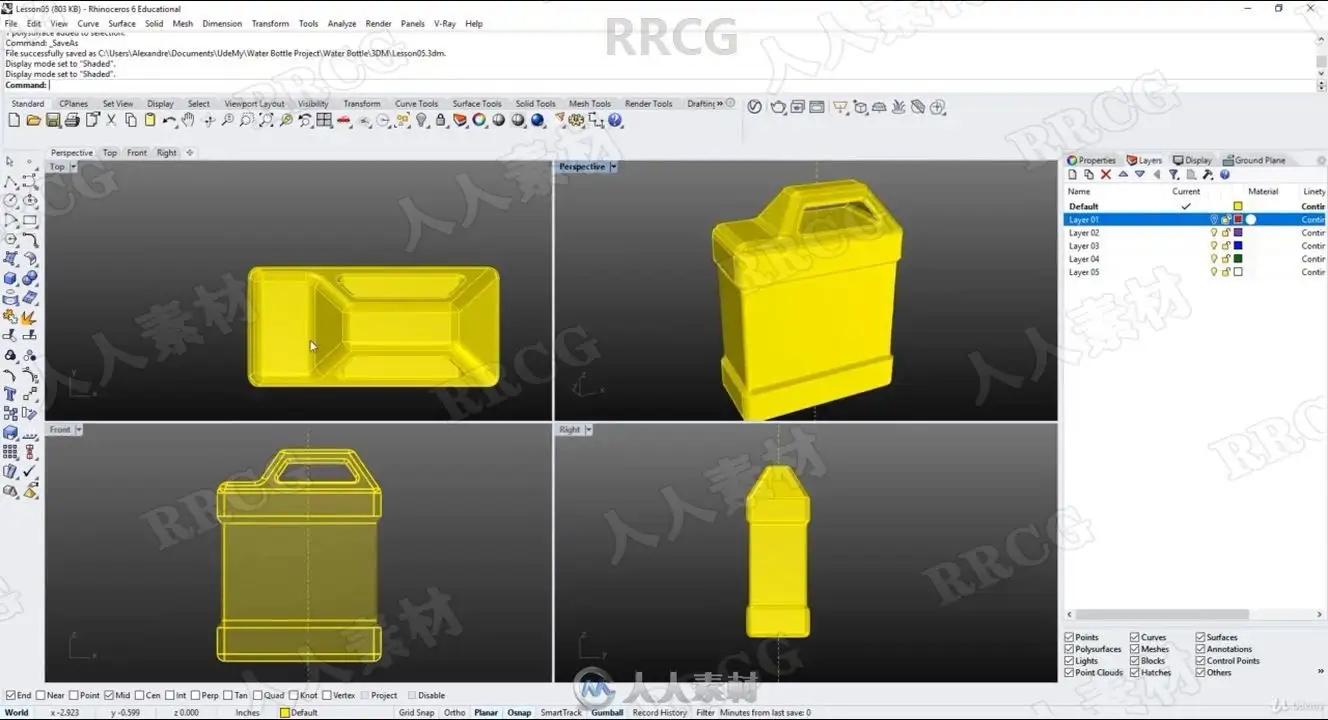Toggle the Control Points filter checkbox

click(1200, 661)
